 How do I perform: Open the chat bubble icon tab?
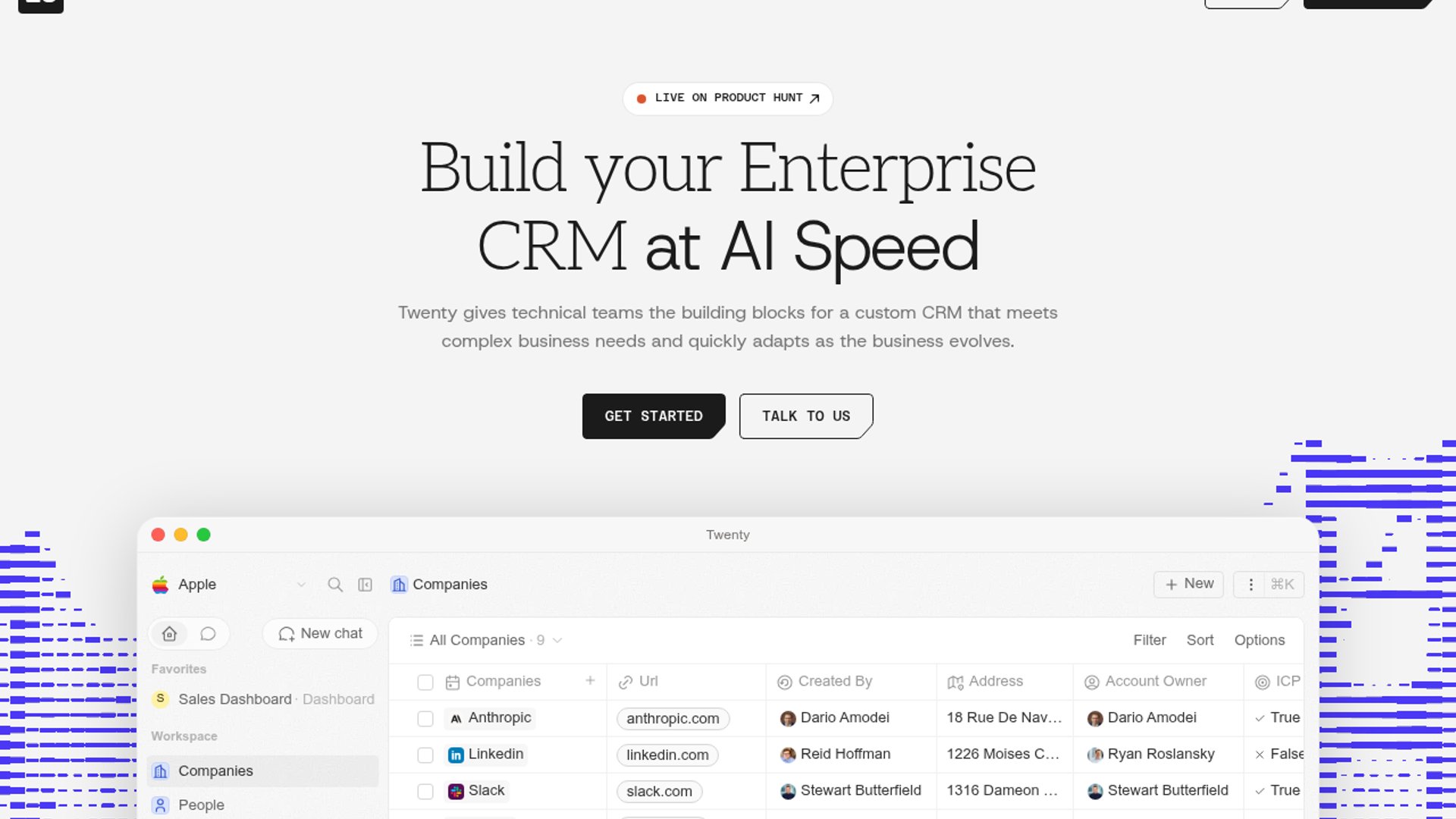(208, 633)
